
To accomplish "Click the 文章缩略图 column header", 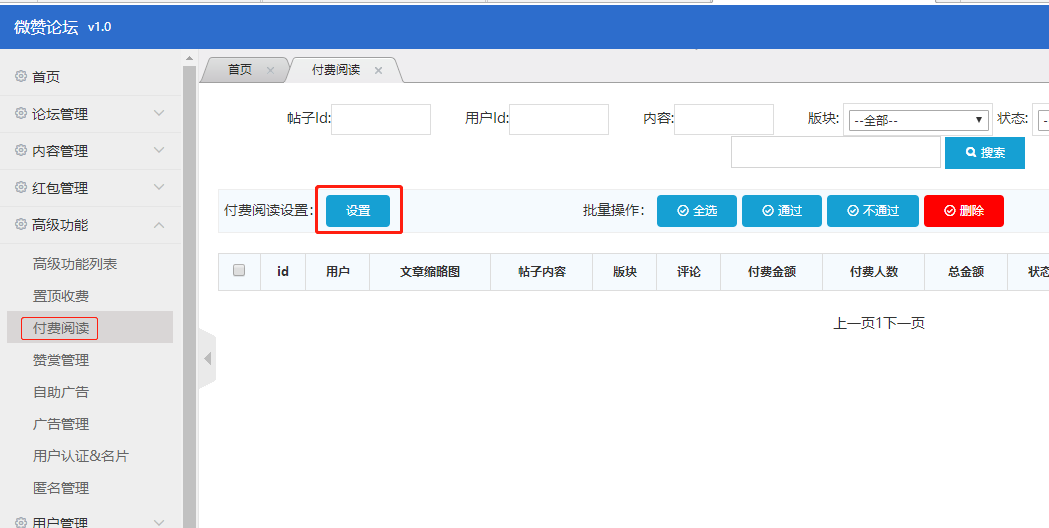I will pos(430,272).
